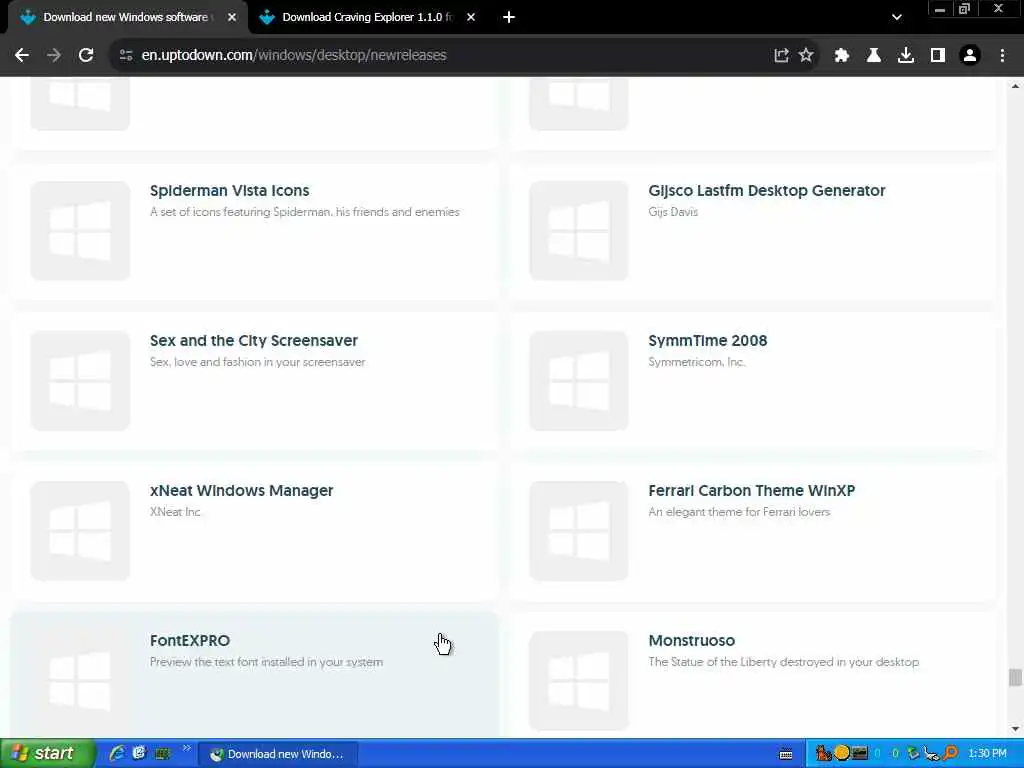The image size is (1024, 768).
Task: Click 'XNeat Inc.' developer text
Action: (176, 512)
